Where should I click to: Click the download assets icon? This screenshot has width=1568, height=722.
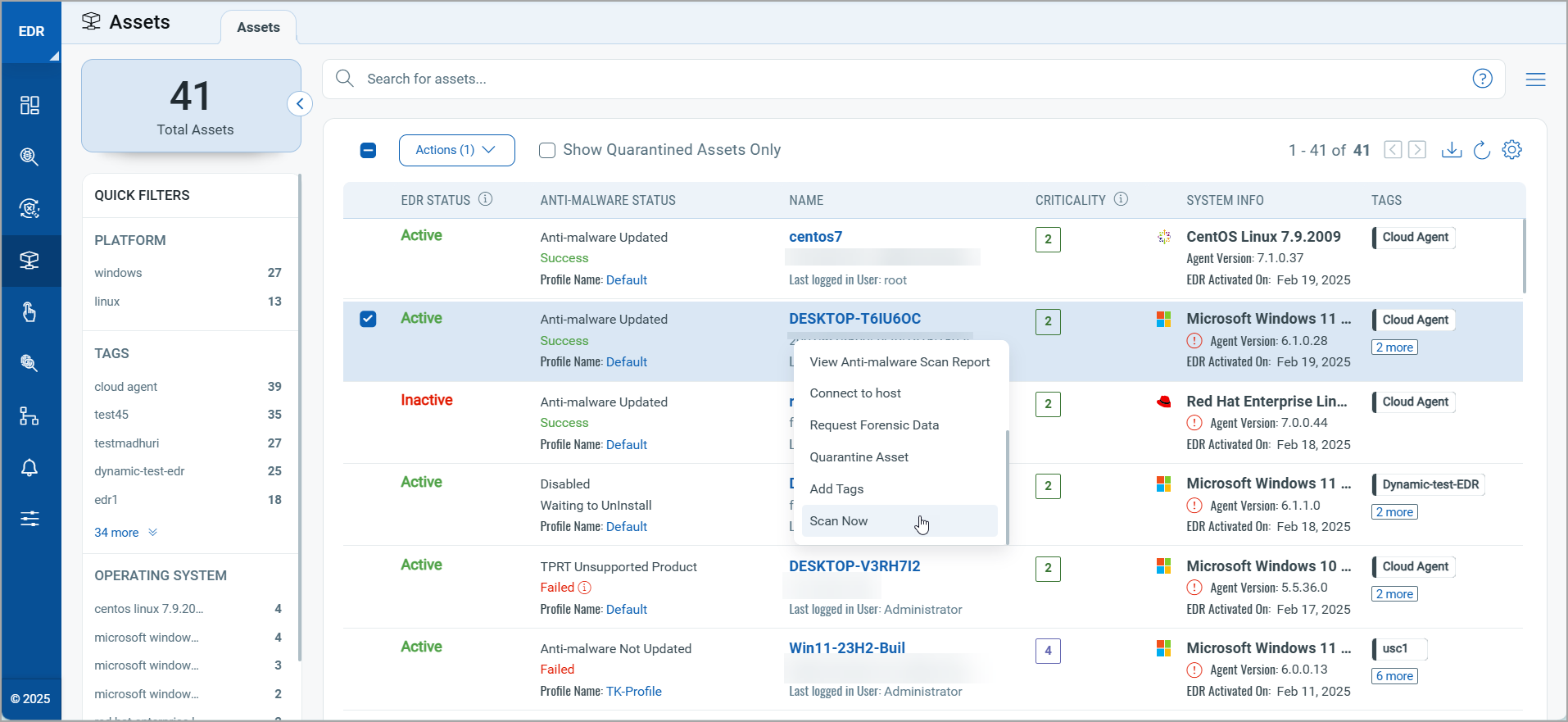point(1451,150)
